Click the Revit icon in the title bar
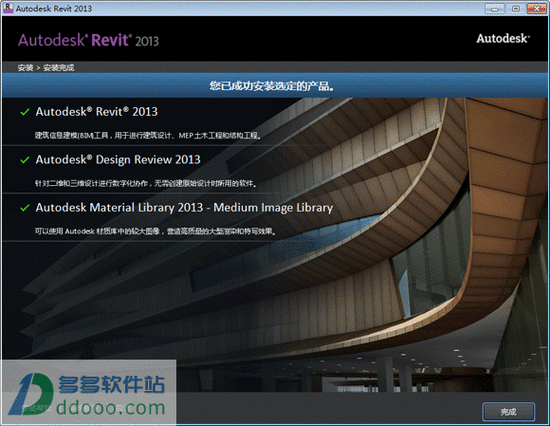550x426 pixels. 8,8
